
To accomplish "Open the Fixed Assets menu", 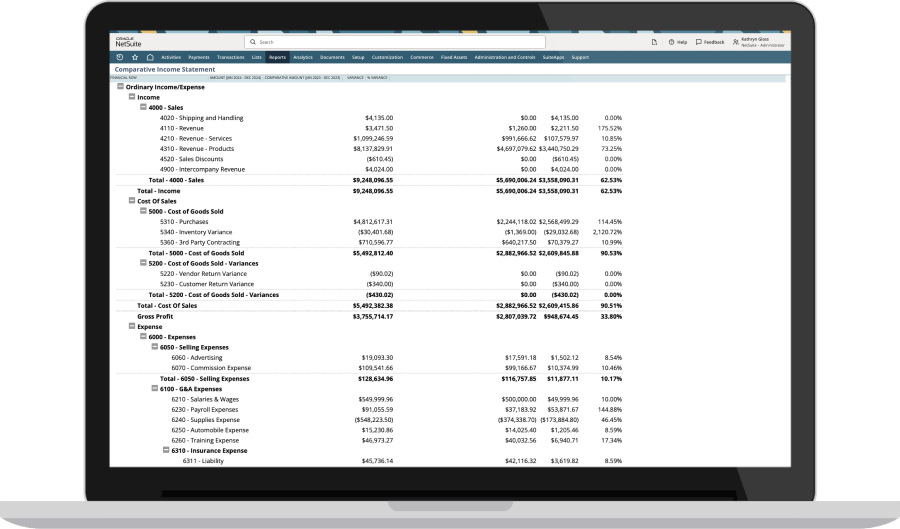I will click(453, 57).
